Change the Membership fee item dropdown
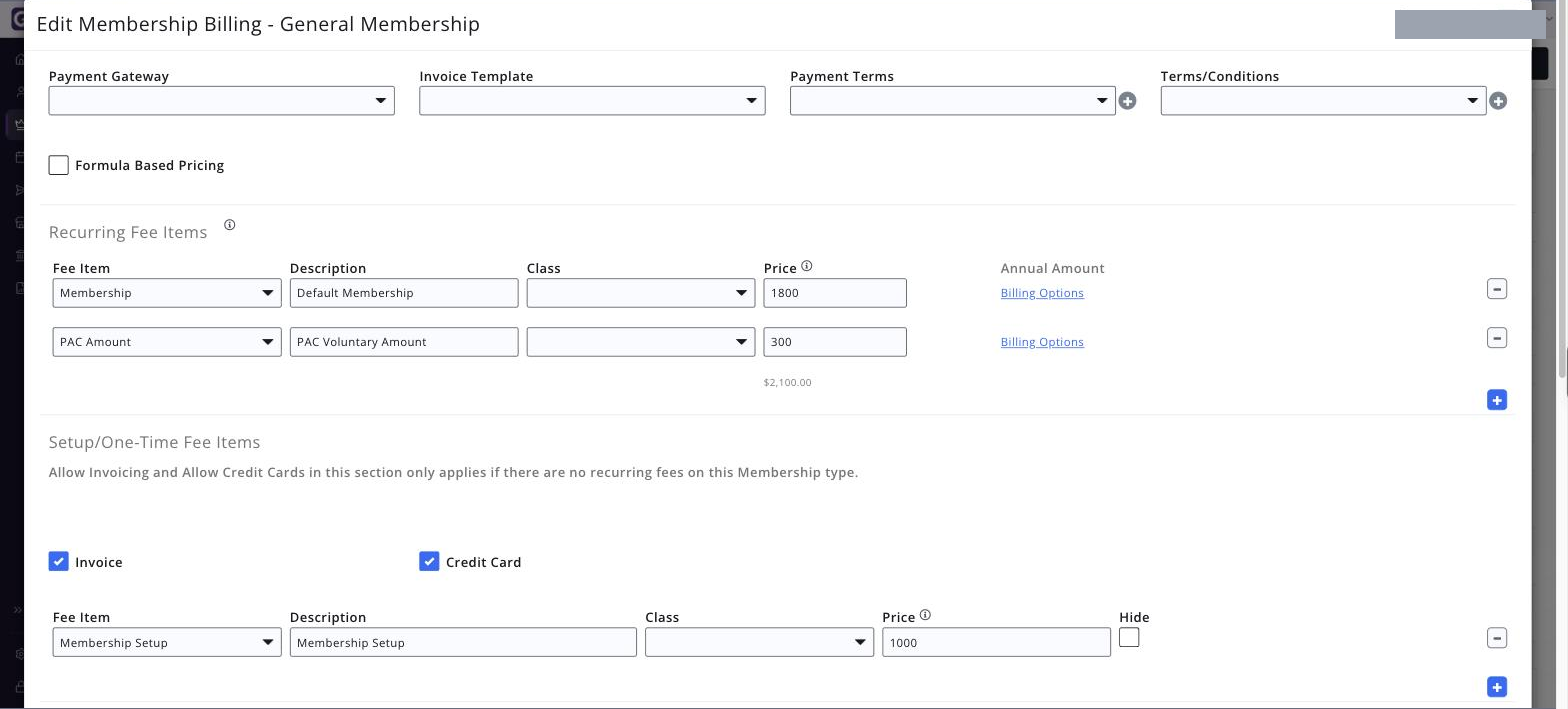This screenshot has height=709, width=1568. [167, 293]
